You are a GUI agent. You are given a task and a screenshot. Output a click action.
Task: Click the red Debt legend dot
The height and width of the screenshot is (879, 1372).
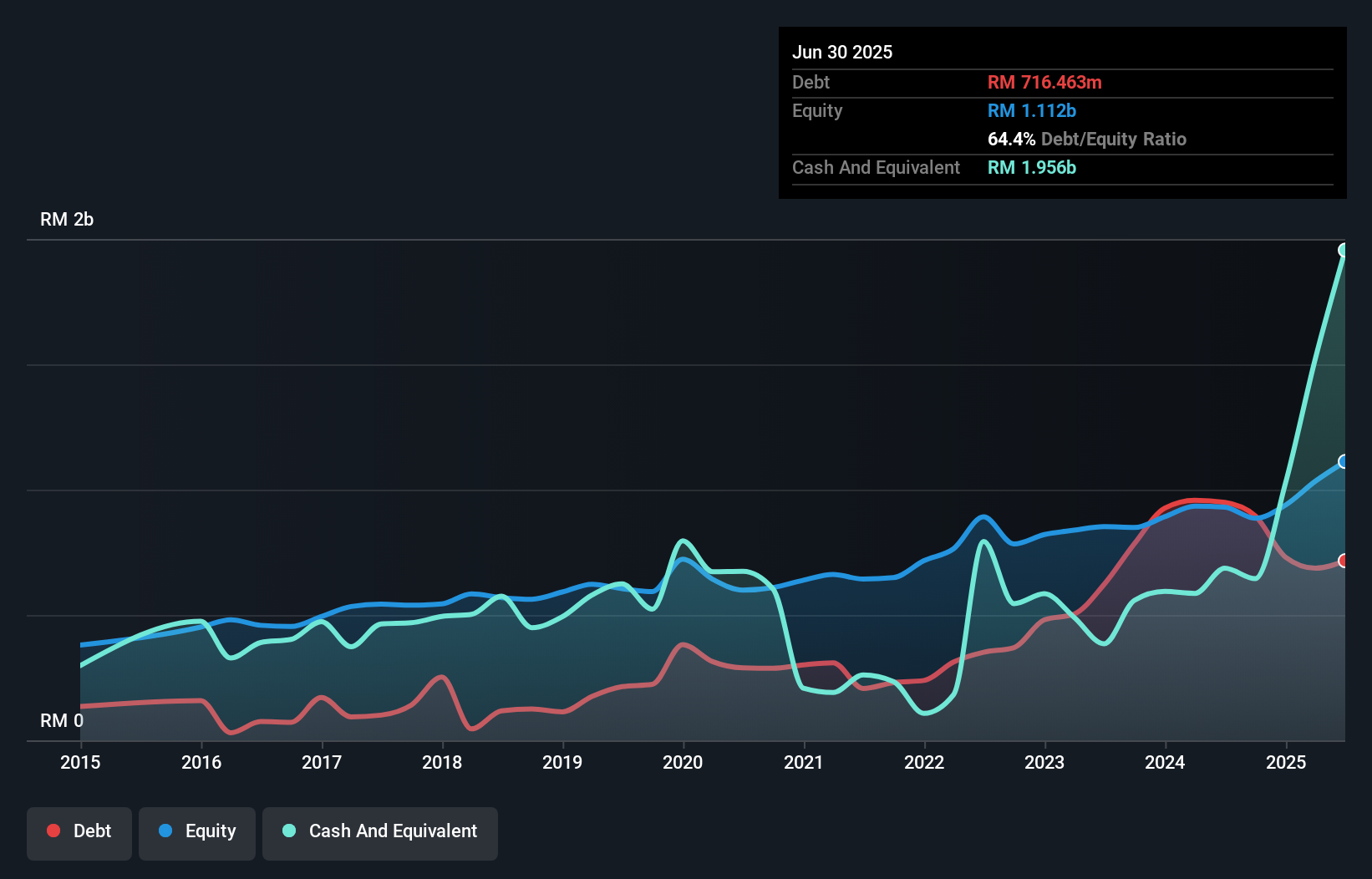tap(53, 831)
